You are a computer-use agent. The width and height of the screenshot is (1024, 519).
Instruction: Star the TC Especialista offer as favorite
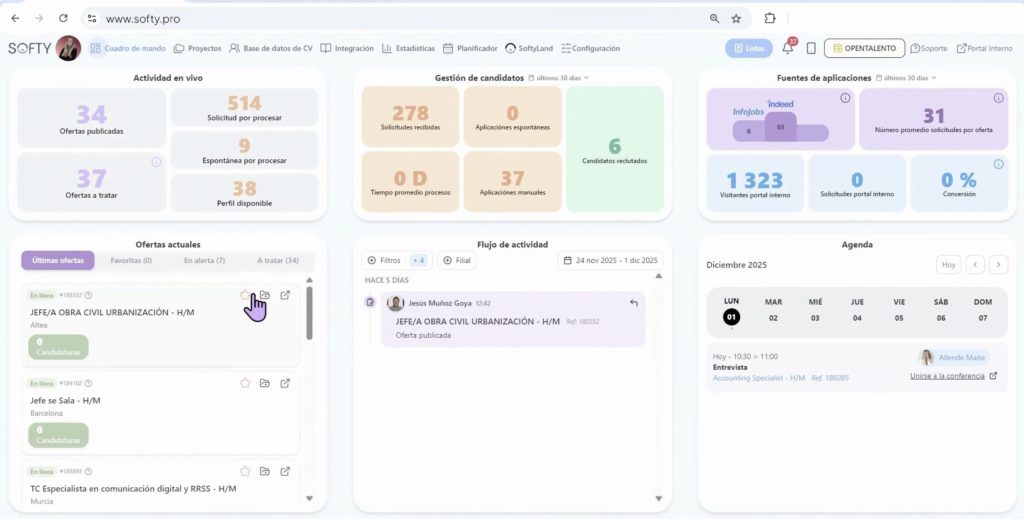click(245, 471)
